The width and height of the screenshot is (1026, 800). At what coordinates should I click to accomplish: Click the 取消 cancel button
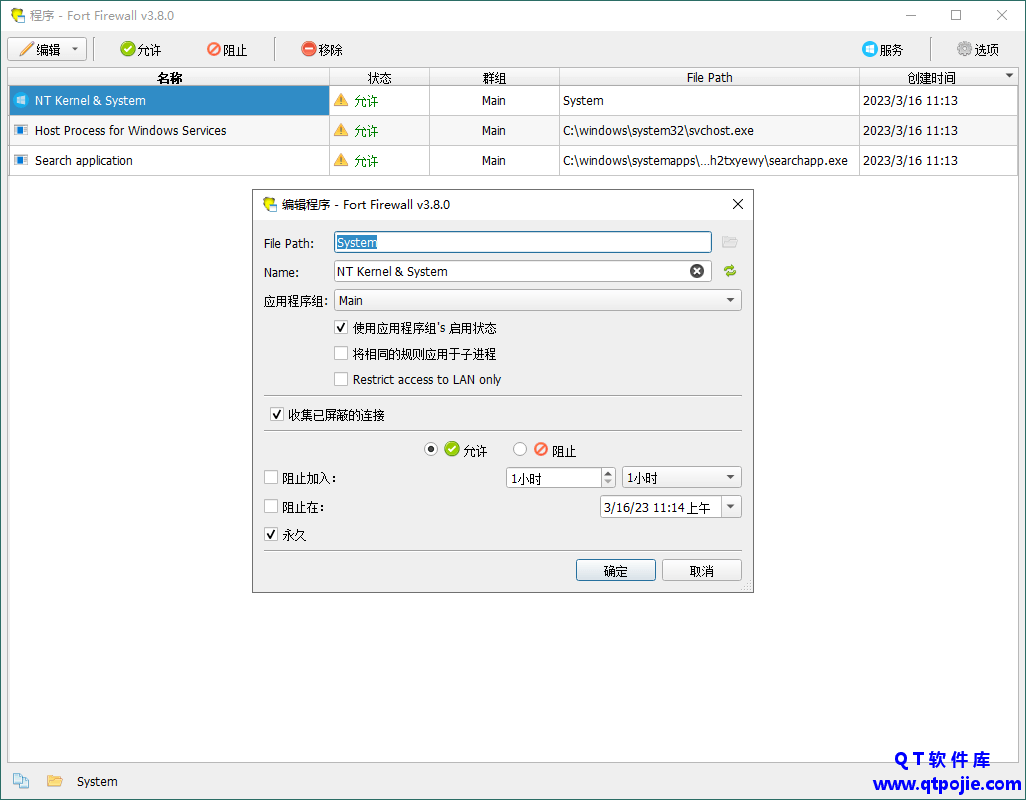click(x=701, y=570)
